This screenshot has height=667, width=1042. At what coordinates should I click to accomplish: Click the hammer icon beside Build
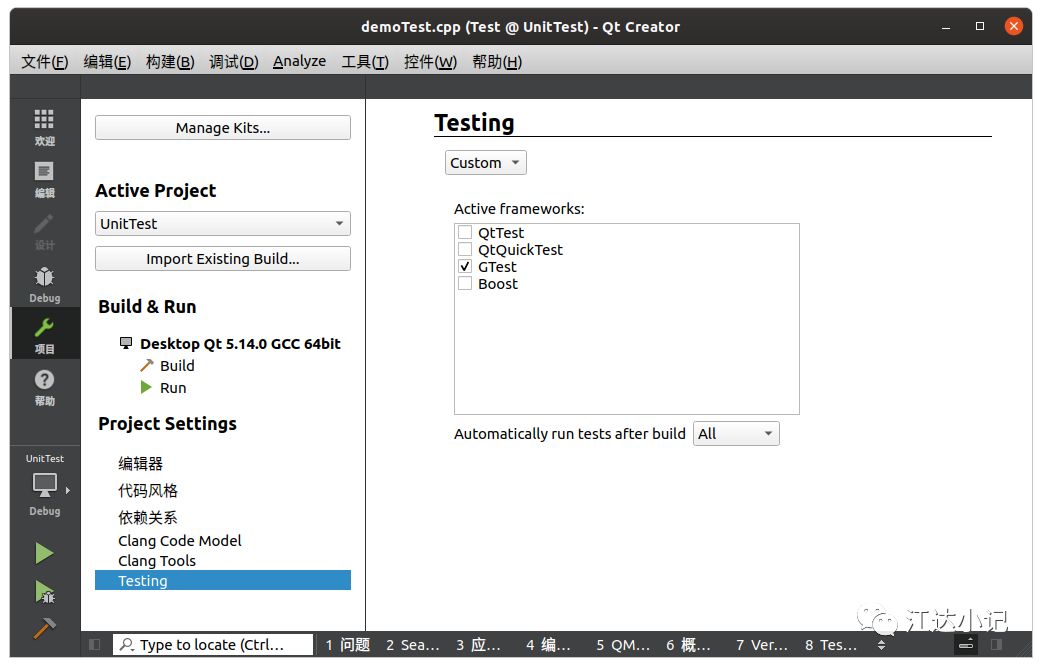pyautogui.click(x=146, y=365)
